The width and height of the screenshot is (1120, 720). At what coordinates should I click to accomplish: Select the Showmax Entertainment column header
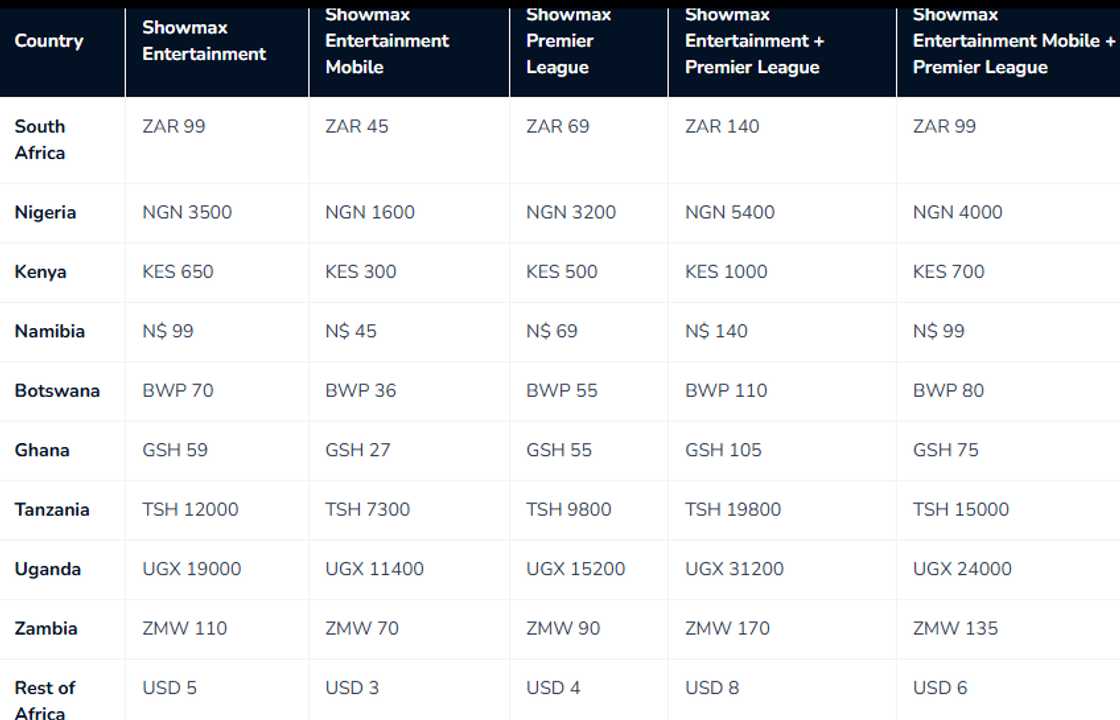click(204, 41)
